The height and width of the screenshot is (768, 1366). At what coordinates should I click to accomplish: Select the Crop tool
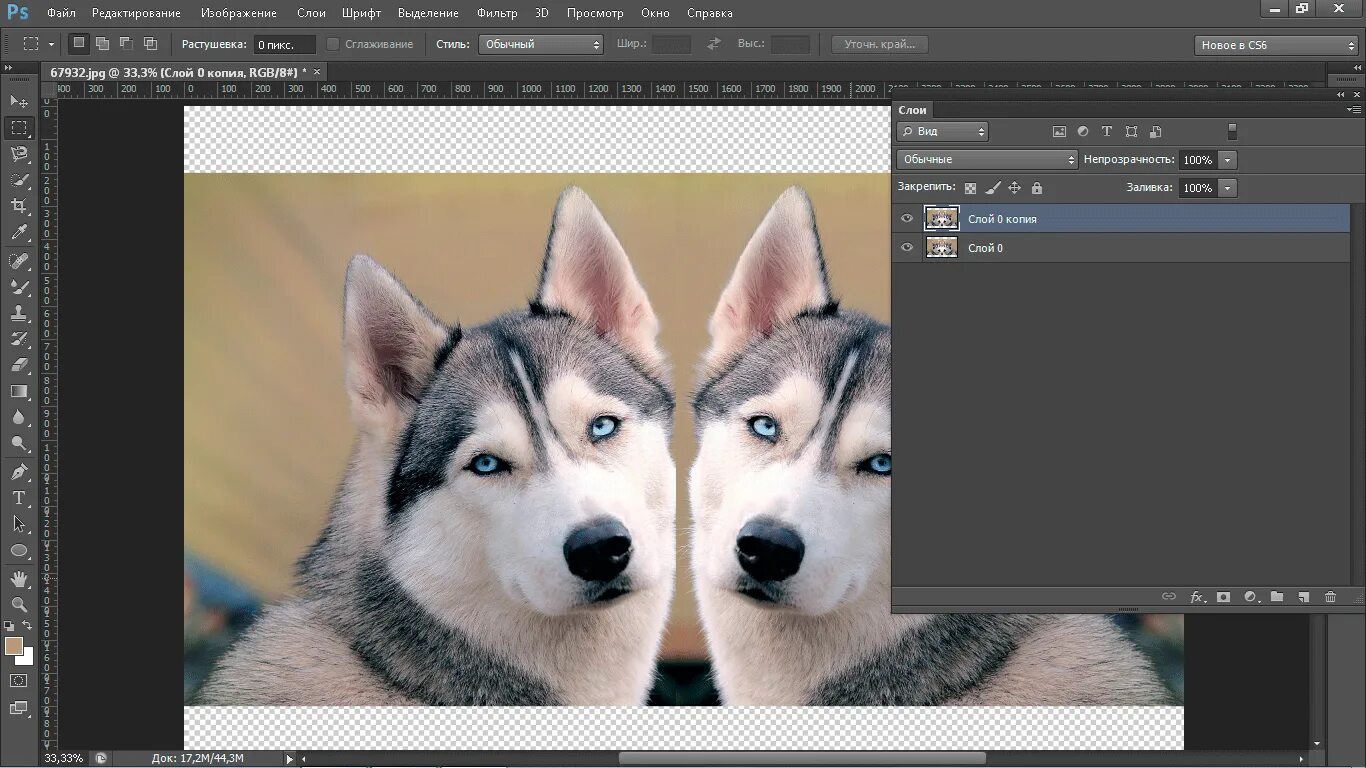click(19, 206)
